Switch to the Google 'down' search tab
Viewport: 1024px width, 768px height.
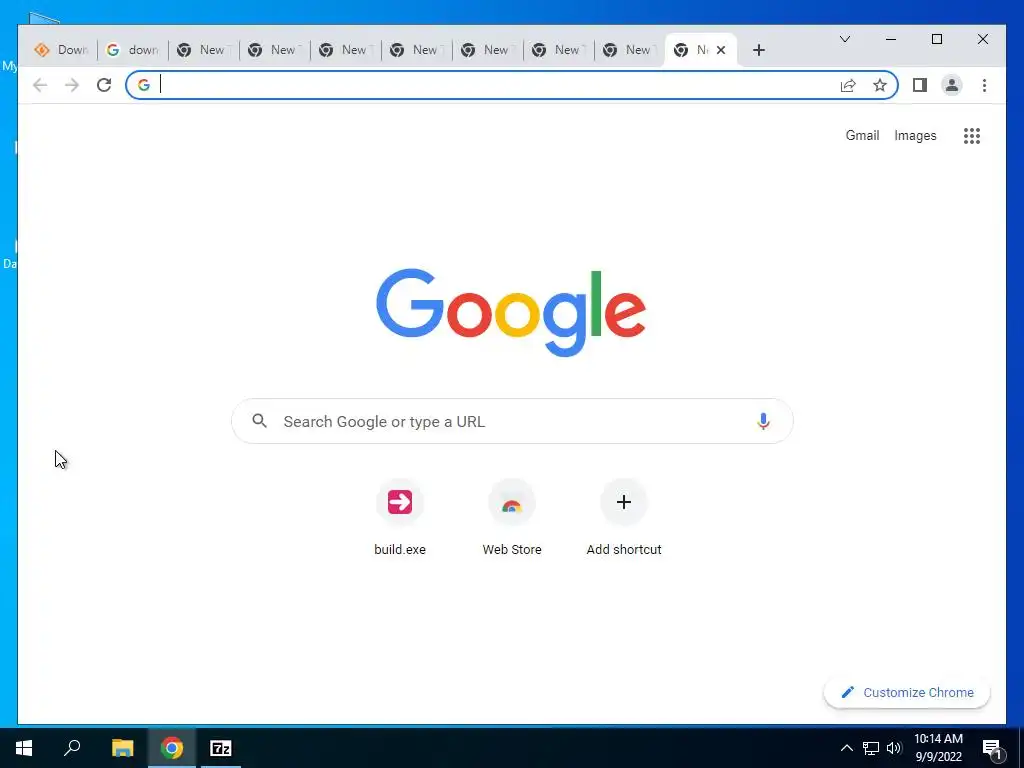133,50
